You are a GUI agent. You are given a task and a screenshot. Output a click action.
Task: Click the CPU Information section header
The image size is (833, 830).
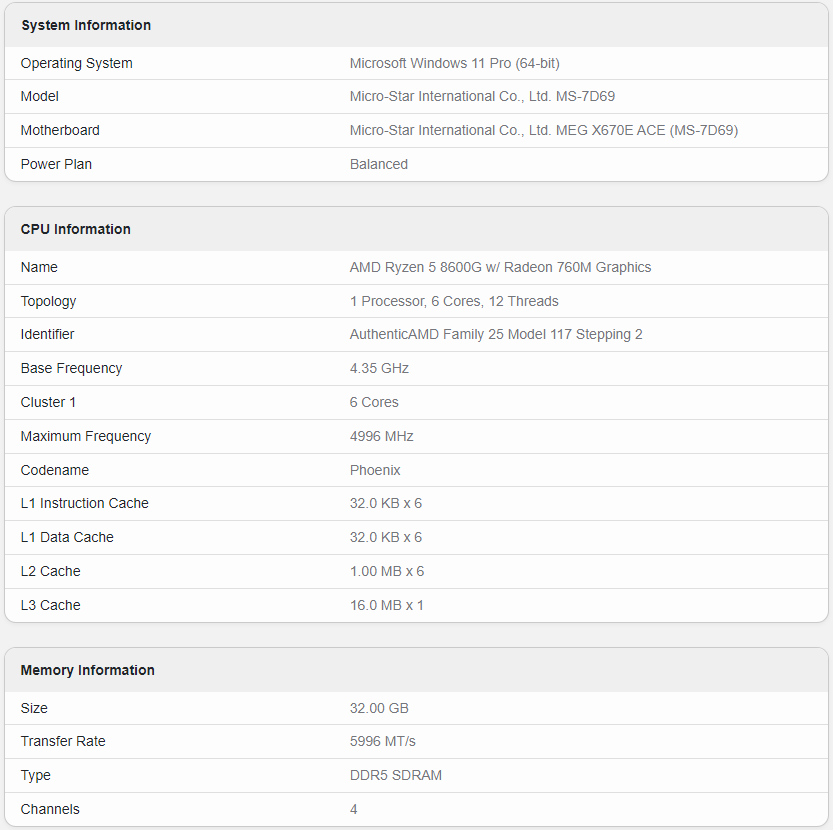[76, 229]
